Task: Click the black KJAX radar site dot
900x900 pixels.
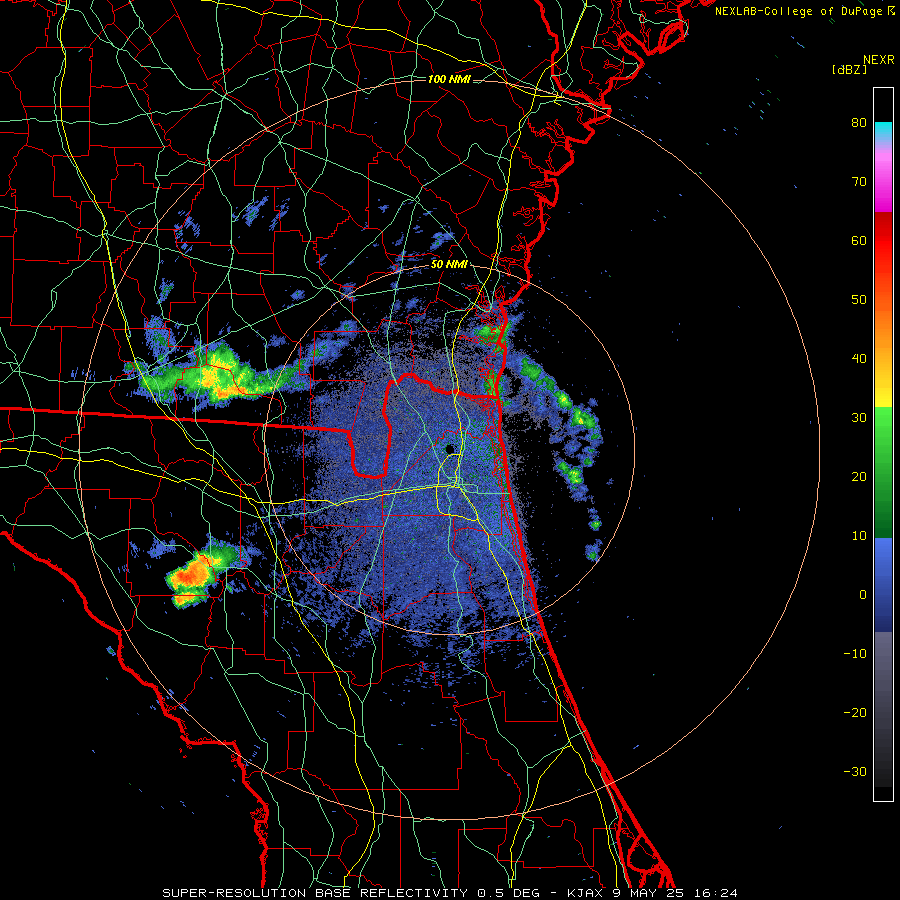Action: point(450,449)
